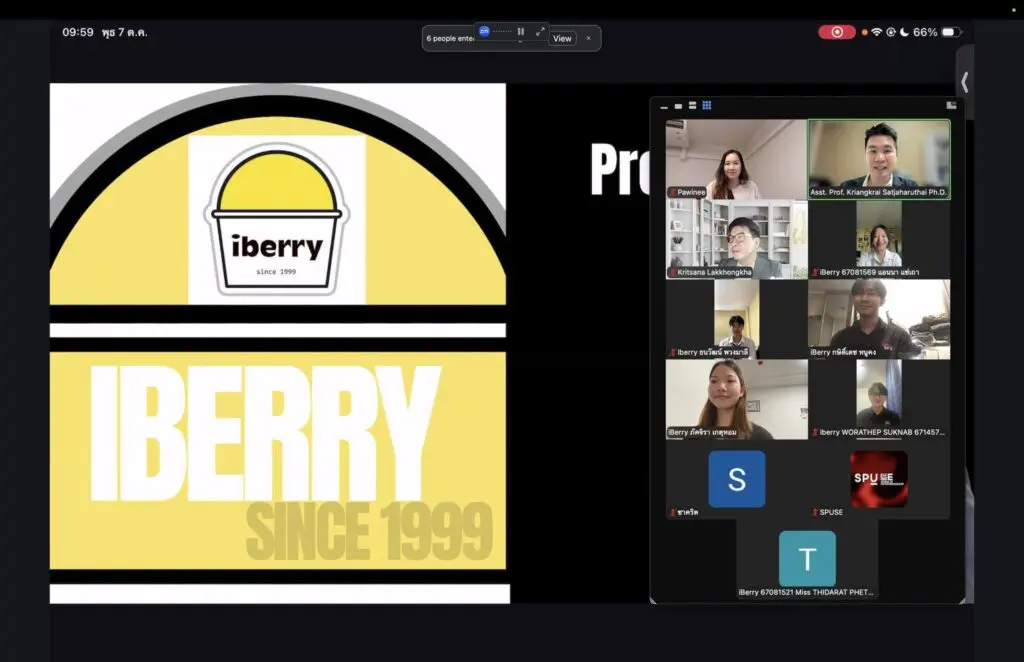Screen dimensions: 1024x662
Task: Click the '6 people ente' notification text
Action: pos(450,39)
